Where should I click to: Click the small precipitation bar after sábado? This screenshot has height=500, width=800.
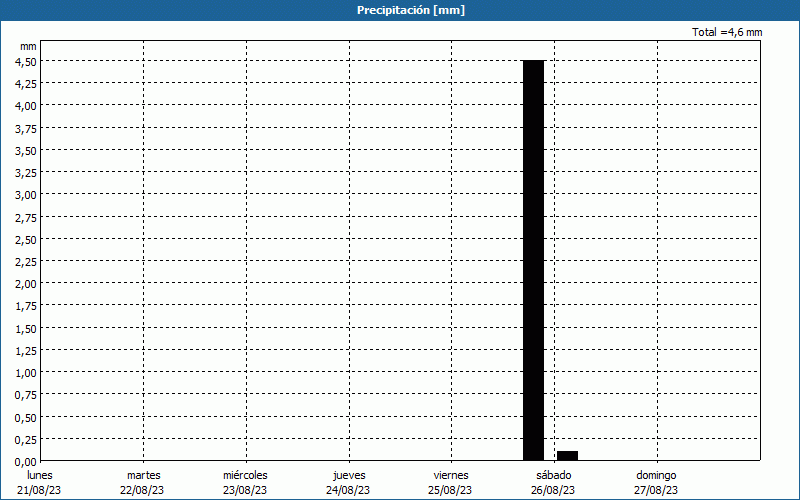[567, 456]
